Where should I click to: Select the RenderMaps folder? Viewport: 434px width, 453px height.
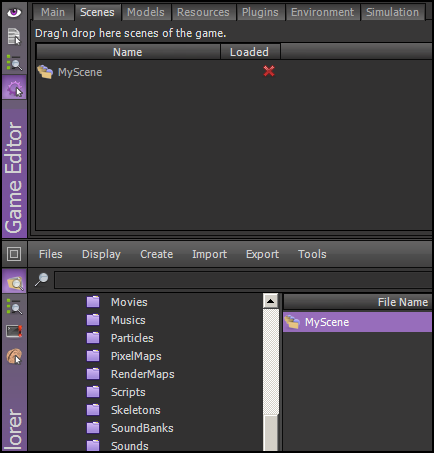pyautogui.click(x=142, y=374)
